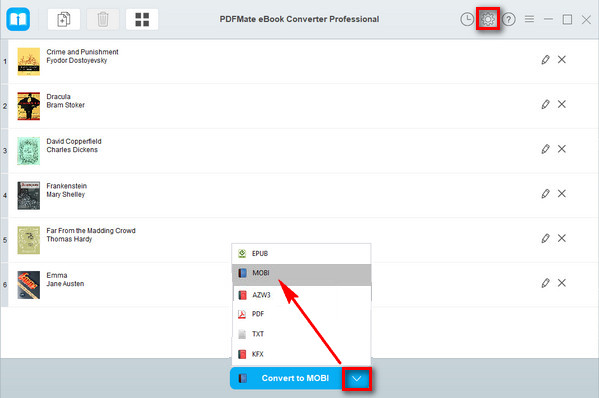Click author 'Jane Austen'
This screenshot has width=599, height=398.
pyautogui.click(x=65, y=284)
